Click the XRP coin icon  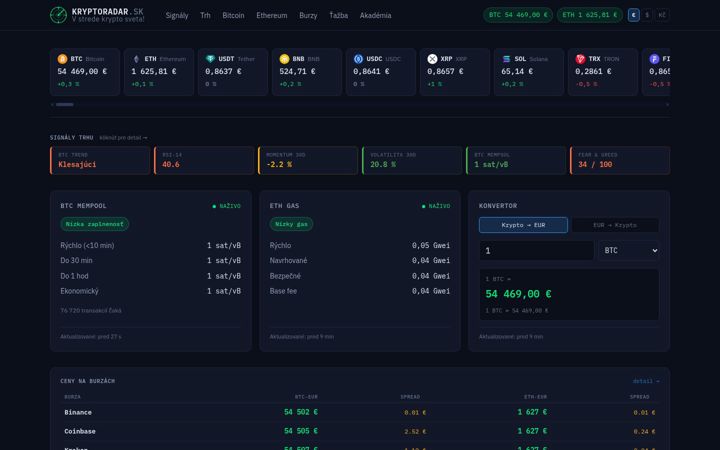click(432, 59)
